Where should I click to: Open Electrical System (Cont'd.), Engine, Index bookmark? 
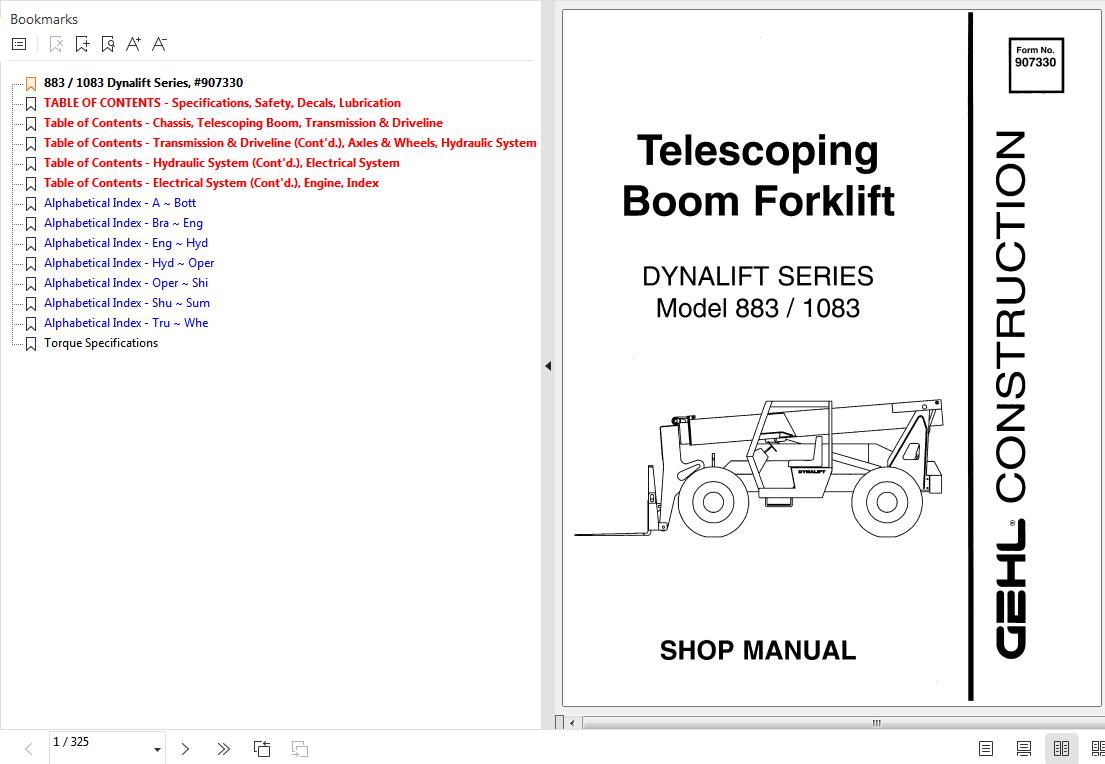click(x=211, y=183)
